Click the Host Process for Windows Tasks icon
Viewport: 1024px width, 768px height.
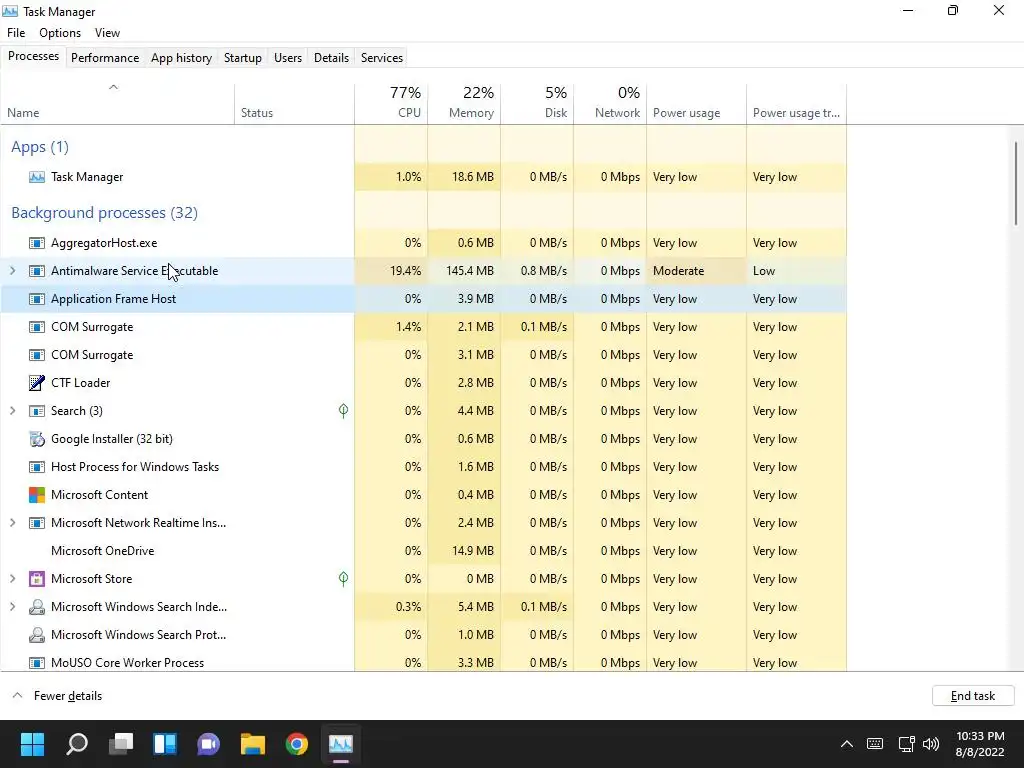[37, 467]
